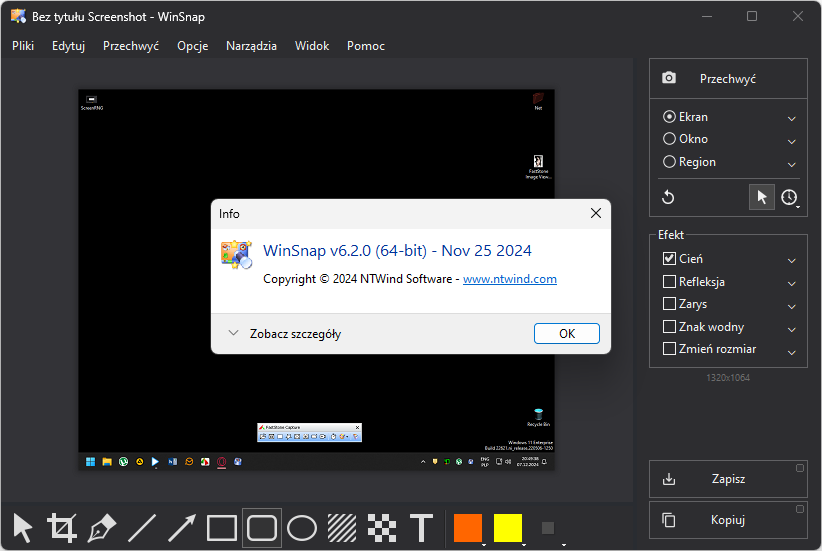This screenshot has height=551, width=822.
Task: Select the Rounded rectangle tool
Action: [262, 527]
